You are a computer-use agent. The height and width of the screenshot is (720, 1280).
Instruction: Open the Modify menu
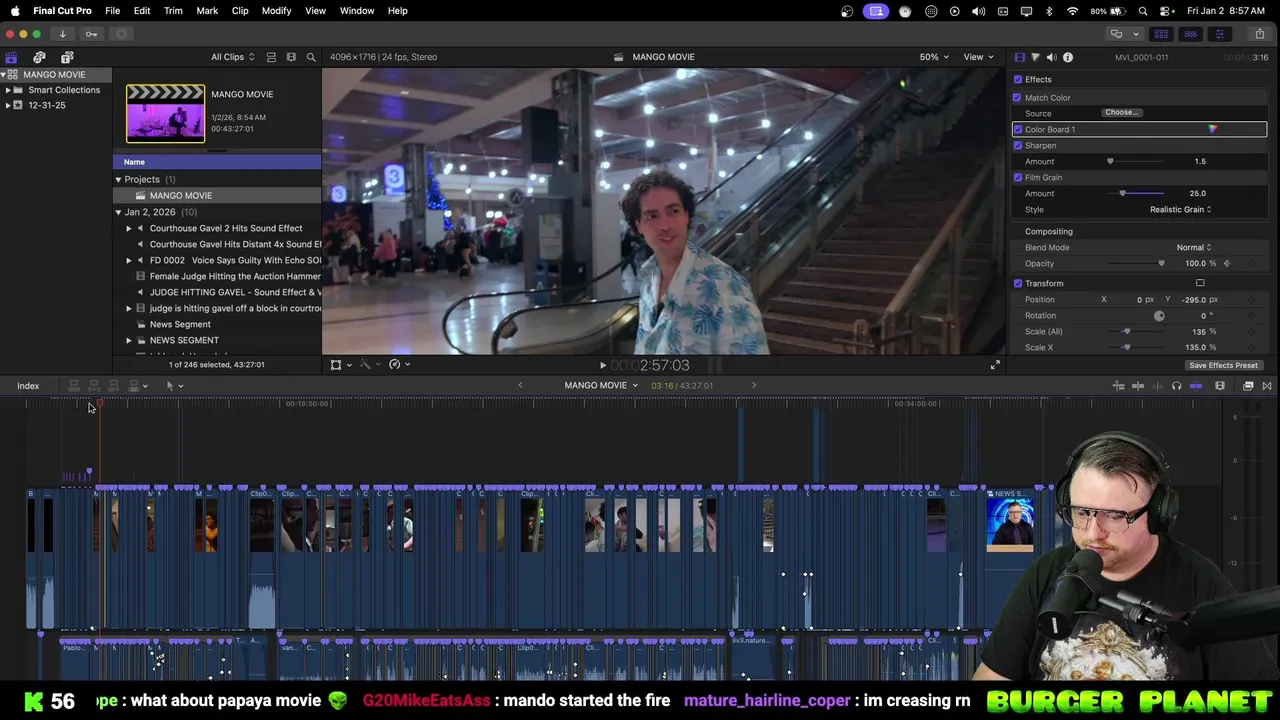coord(276,11)
